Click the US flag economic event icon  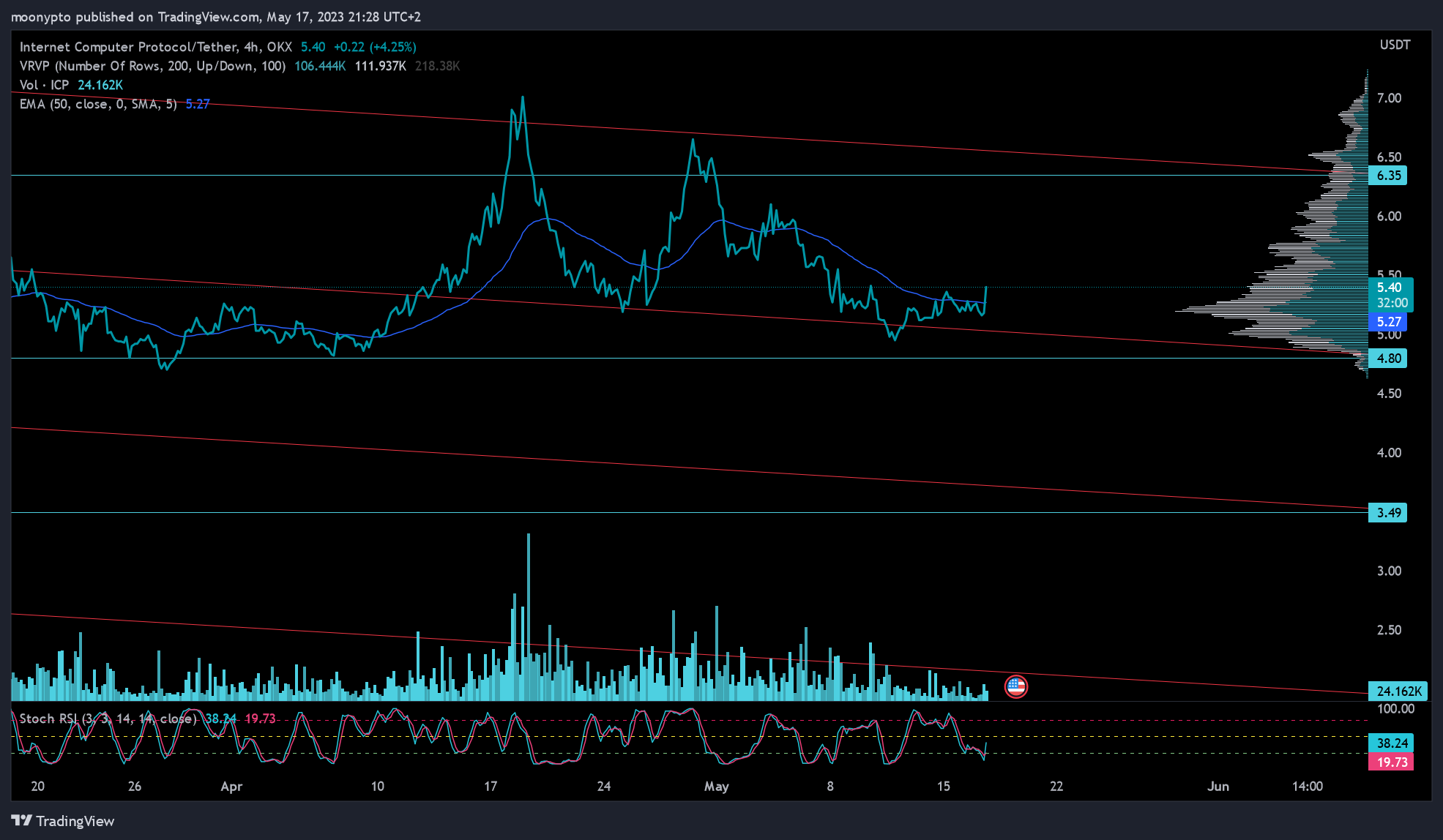(x=1015, y=686)
